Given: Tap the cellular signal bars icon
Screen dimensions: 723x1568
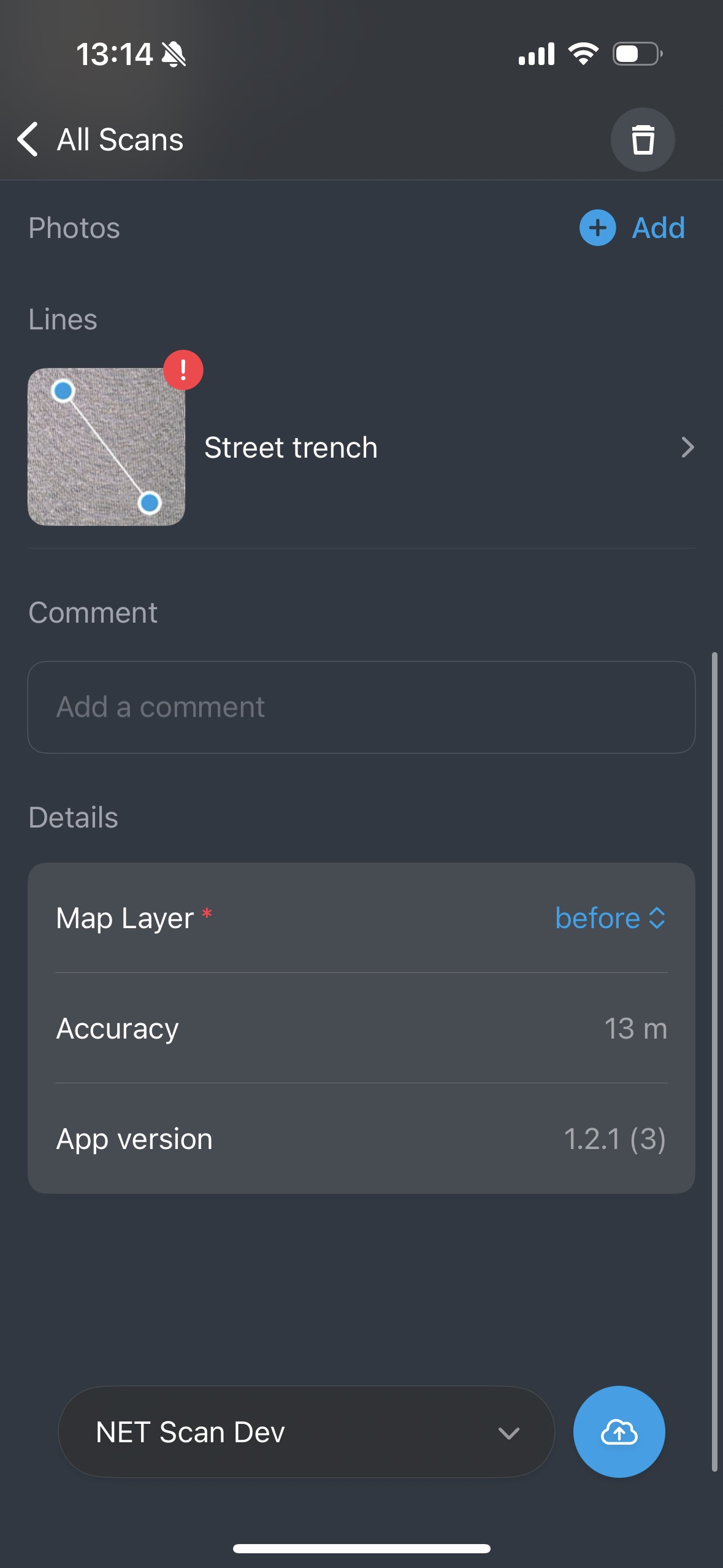Looking at the screenshot, I should [536, 54].
